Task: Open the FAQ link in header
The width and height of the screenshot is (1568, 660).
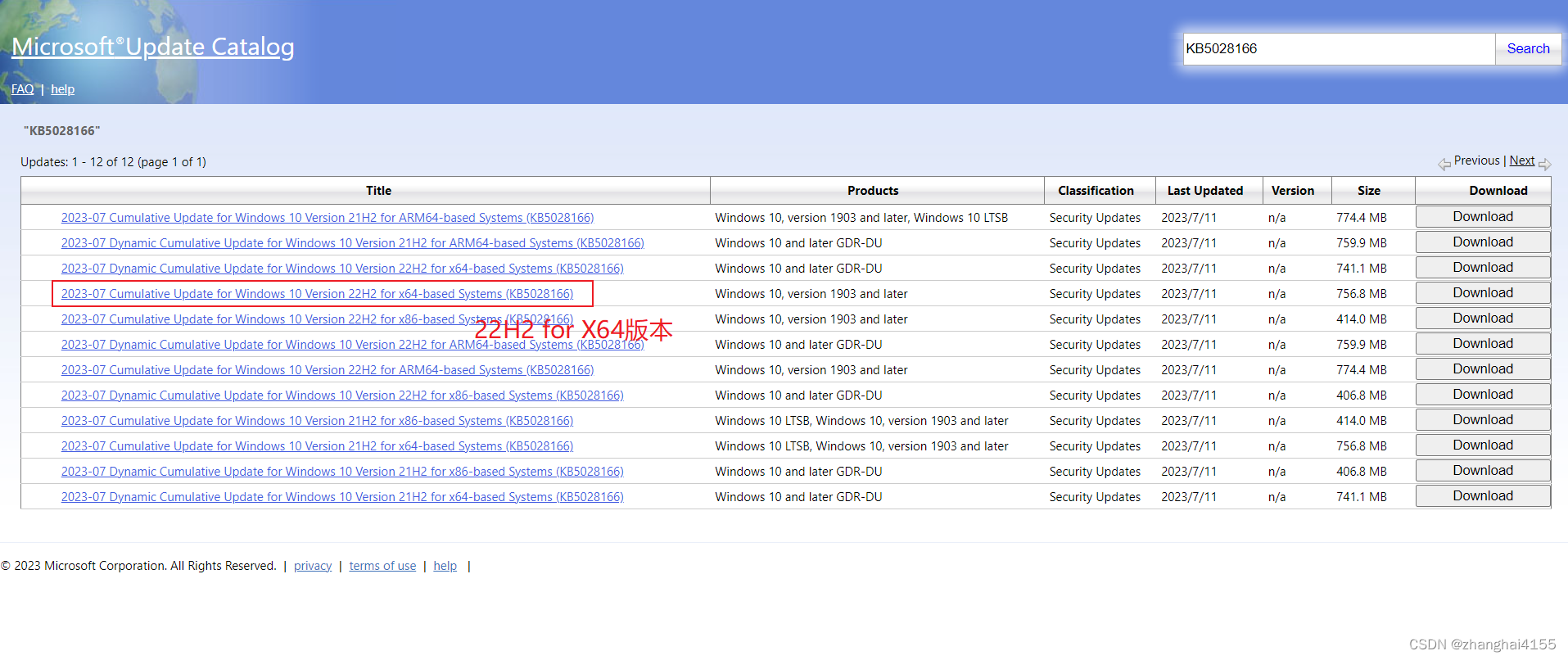Action: (x=23, y=89)
